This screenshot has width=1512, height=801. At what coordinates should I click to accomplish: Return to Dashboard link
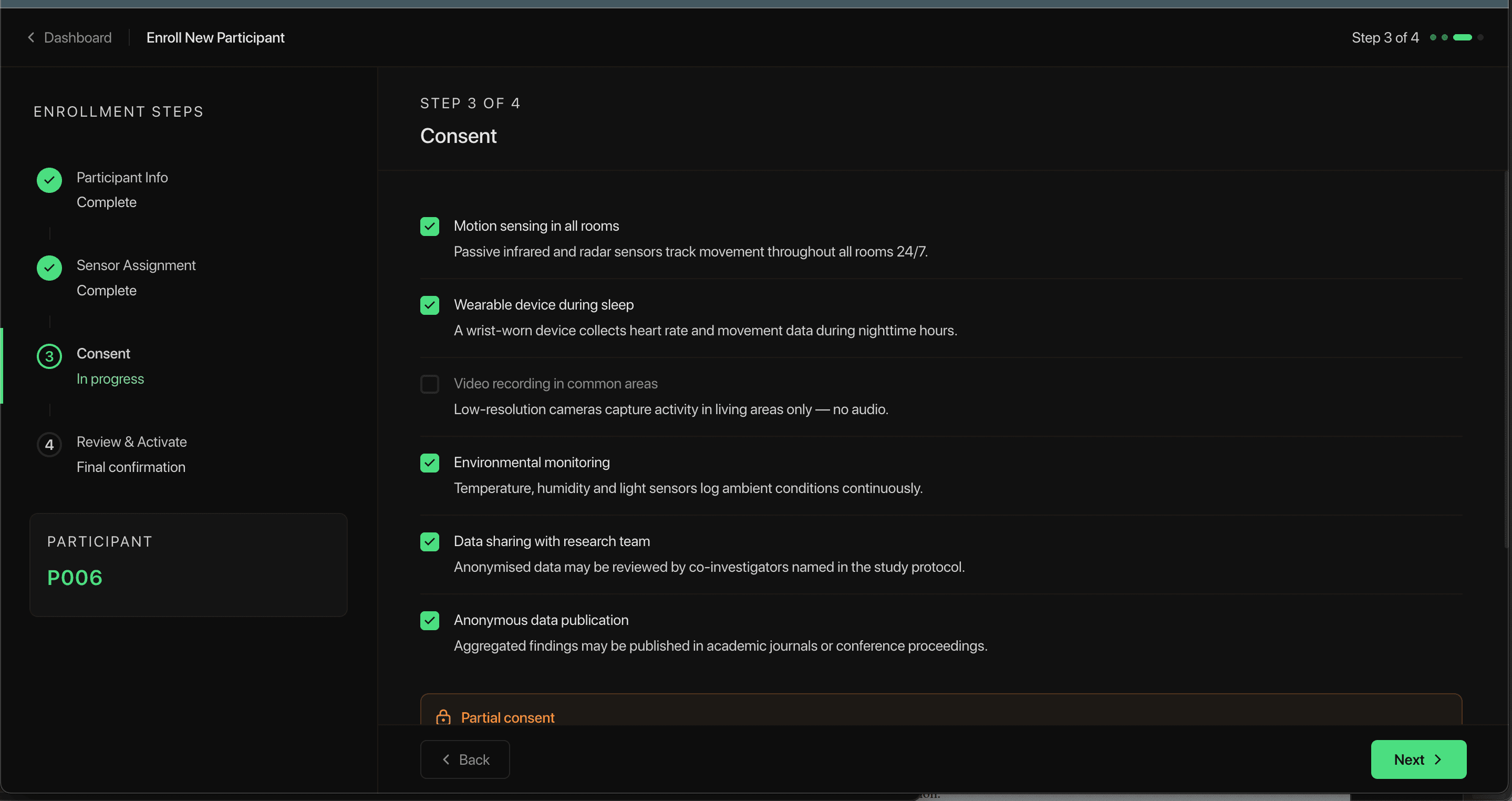77,38
